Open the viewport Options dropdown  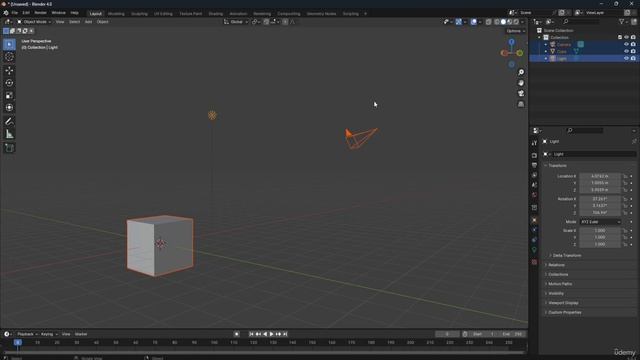[x=516, y=31]
